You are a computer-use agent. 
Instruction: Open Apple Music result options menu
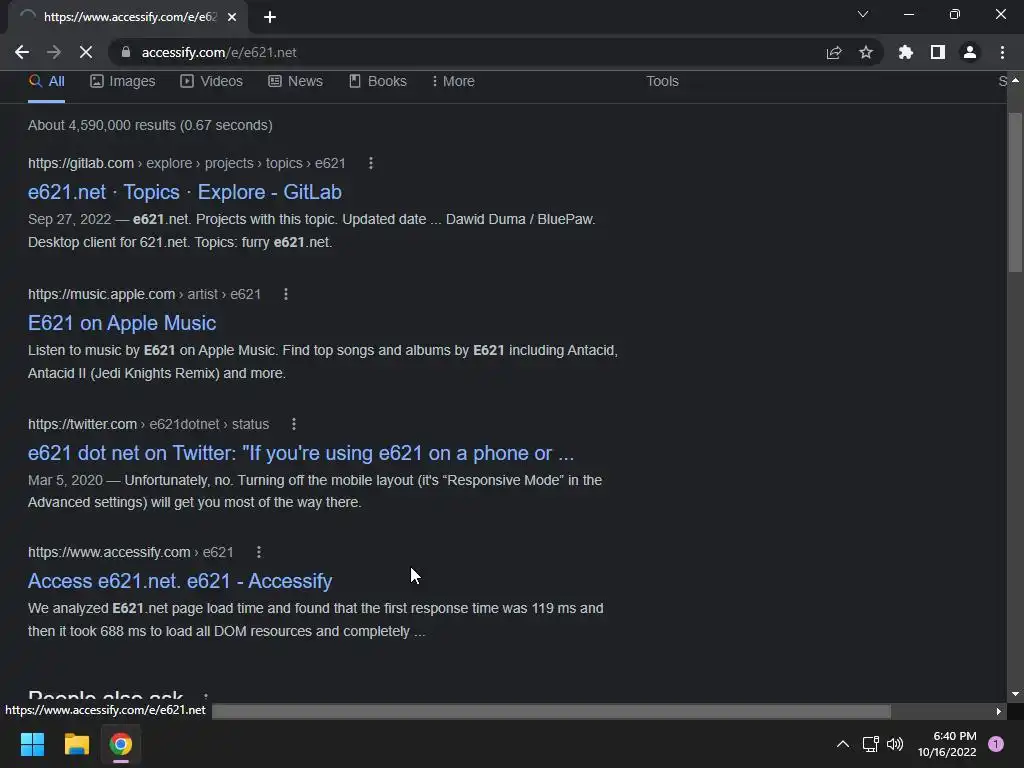pyautogui.click(x=285, y=295)
